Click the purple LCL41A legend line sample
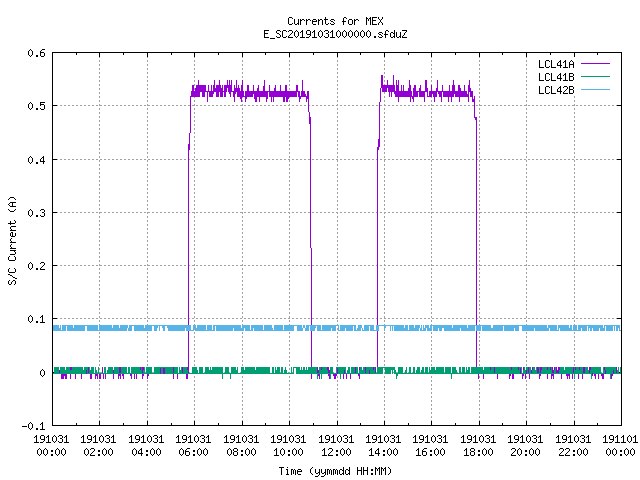This screenshot has width=640, height=480. click(595, 64)
